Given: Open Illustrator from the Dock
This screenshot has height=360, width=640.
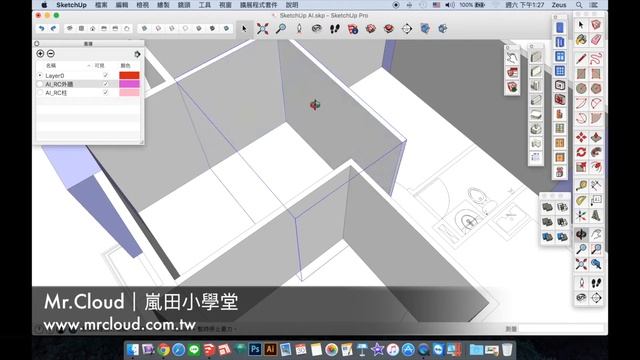Looking at the screenshot, I should 270,349.
